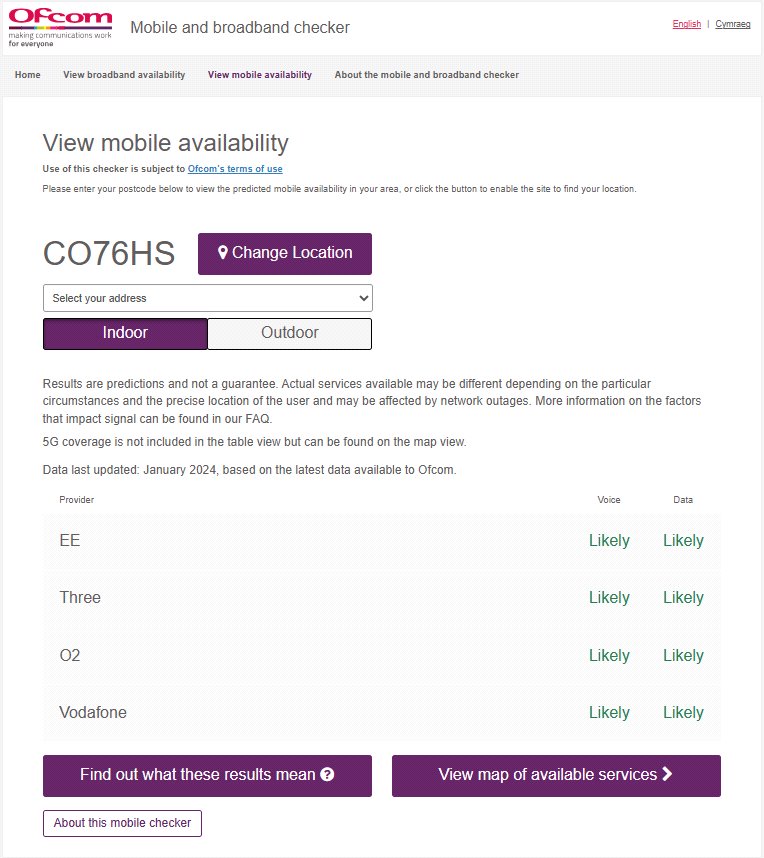Open the Select your address dropdown
Viewport: 764px width, 858px height.
pyautogui.click(x=207, y=298)
